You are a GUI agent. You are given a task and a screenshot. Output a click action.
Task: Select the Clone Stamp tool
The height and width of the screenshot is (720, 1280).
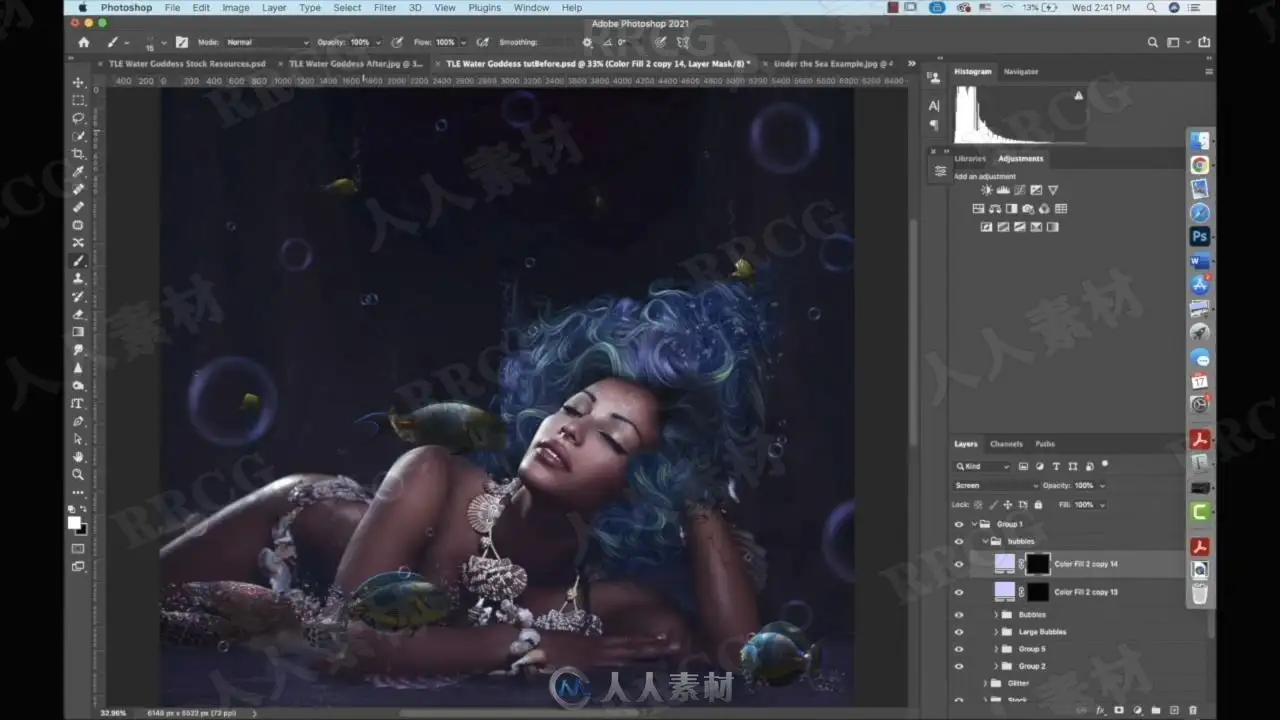tap(78, 279)
